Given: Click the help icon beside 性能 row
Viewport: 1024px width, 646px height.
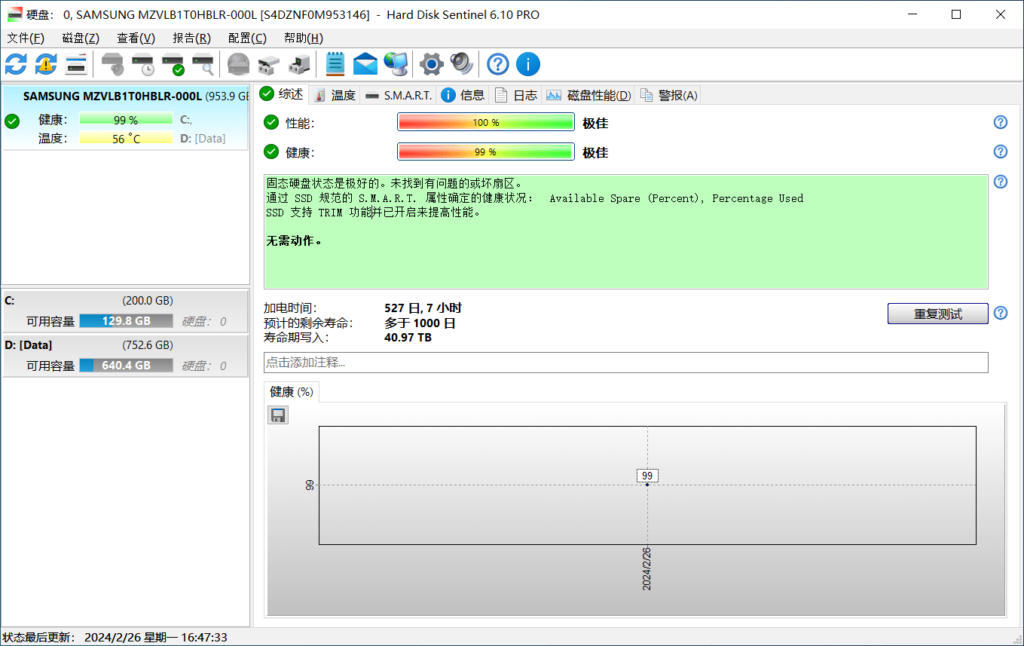Looking at the screenshot, I should click(1000, 122).
